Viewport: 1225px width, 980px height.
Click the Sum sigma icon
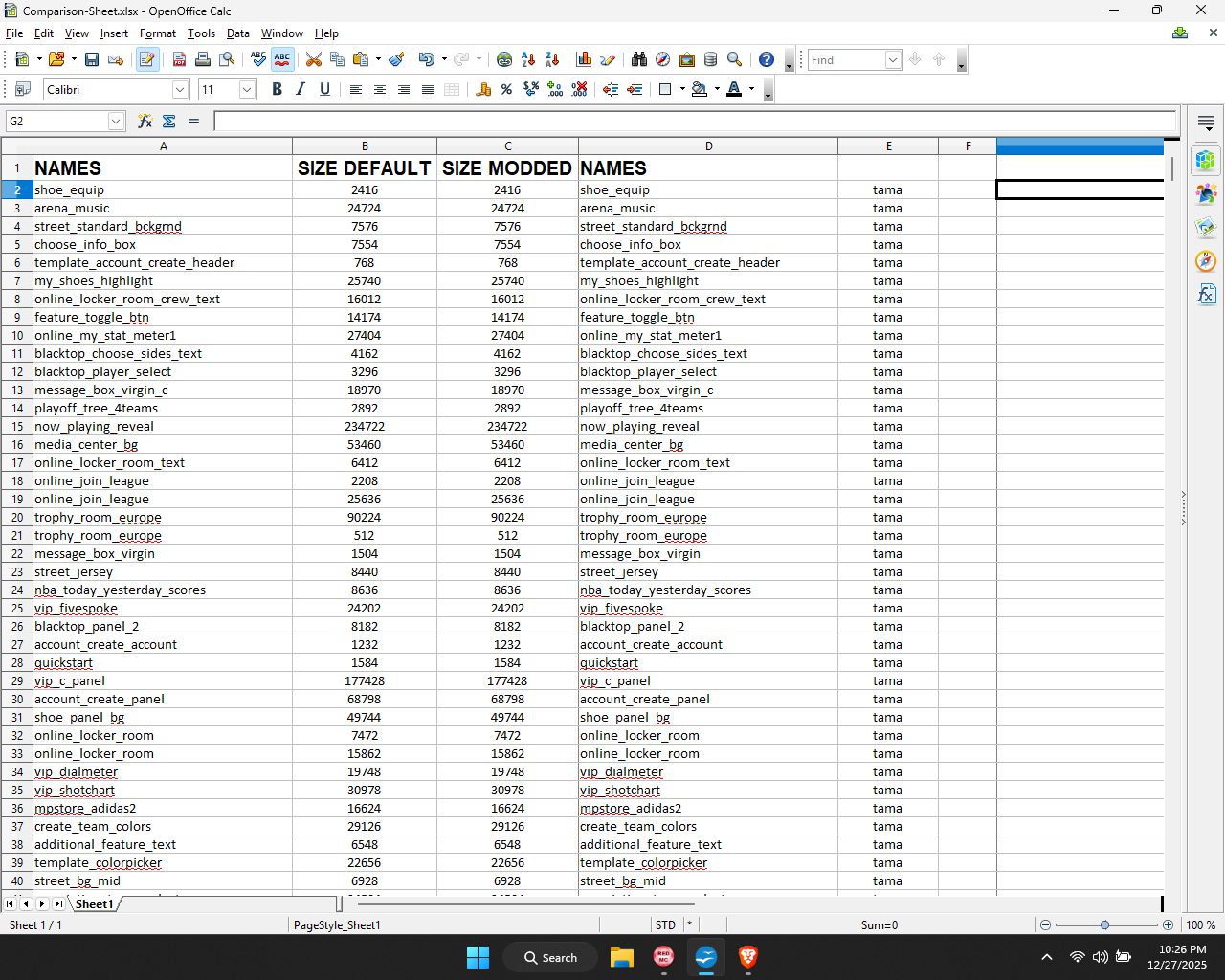169,121
